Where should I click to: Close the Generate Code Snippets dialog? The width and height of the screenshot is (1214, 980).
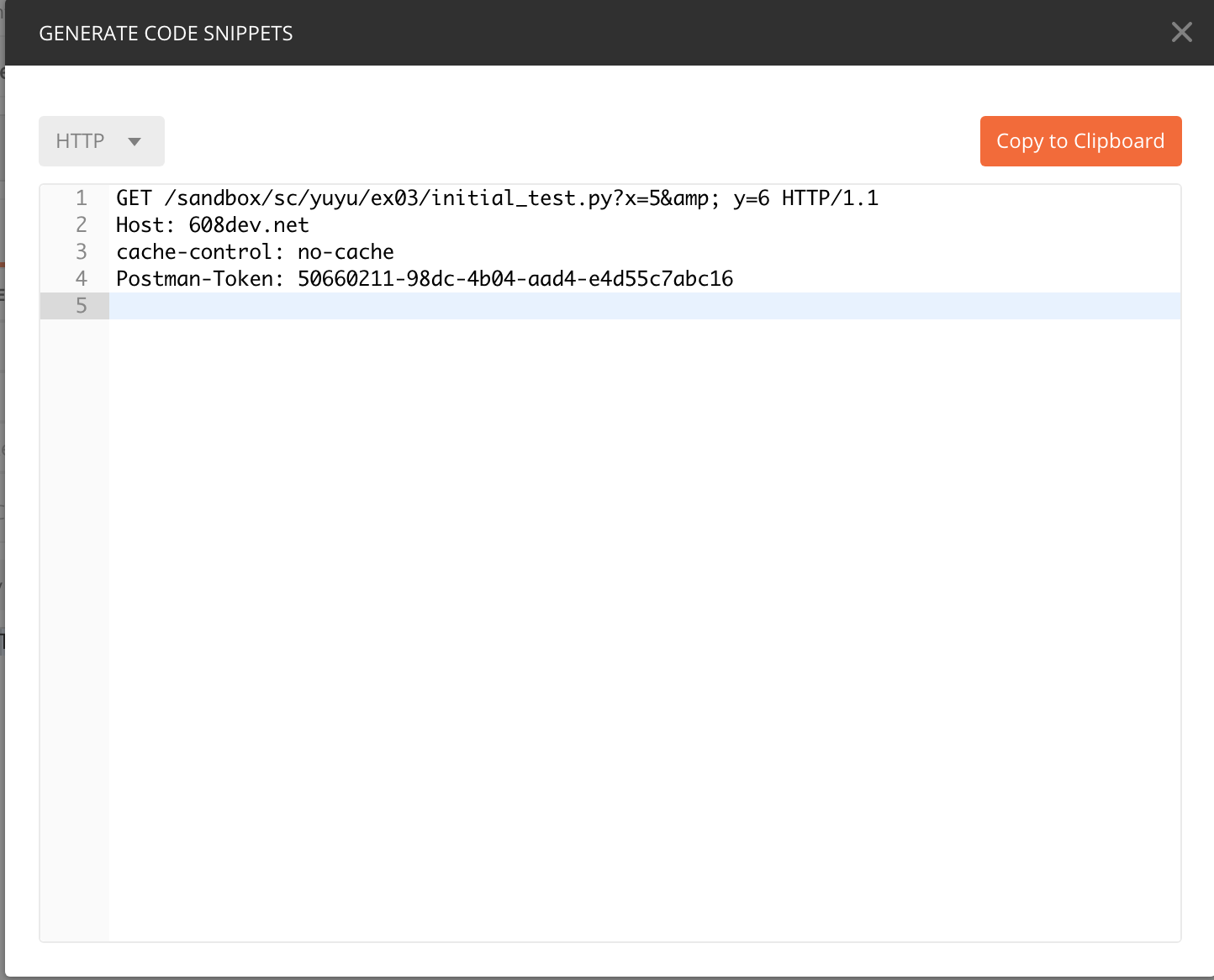[x=1181, y=33]
